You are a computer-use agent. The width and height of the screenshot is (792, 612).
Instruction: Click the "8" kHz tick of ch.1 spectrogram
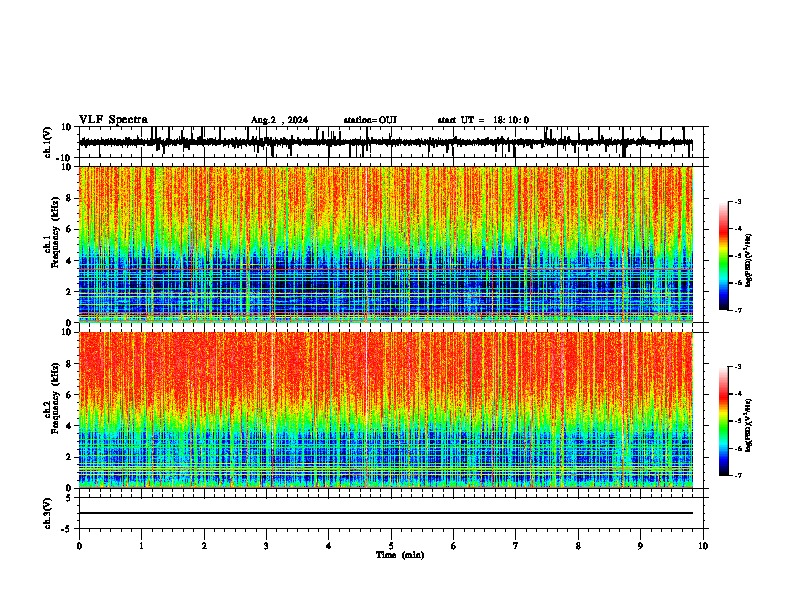pyautogui.click(x=69, y=198)
